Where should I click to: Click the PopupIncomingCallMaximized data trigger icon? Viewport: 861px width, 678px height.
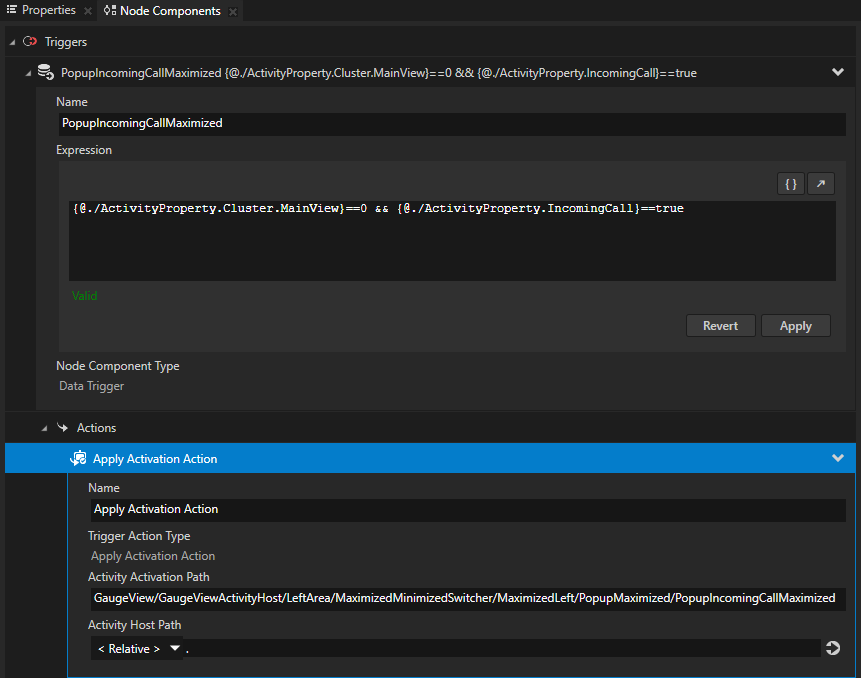pyautogui.click(x=45, y=72)
